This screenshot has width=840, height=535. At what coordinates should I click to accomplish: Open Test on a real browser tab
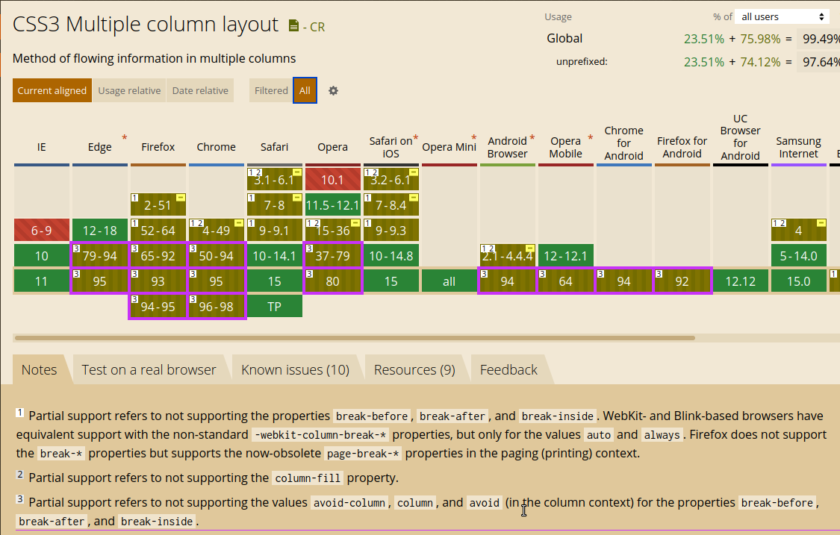149,370
